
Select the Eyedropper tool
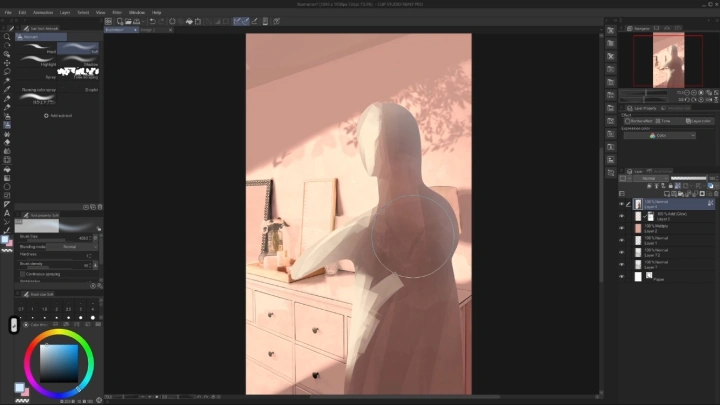7,89
